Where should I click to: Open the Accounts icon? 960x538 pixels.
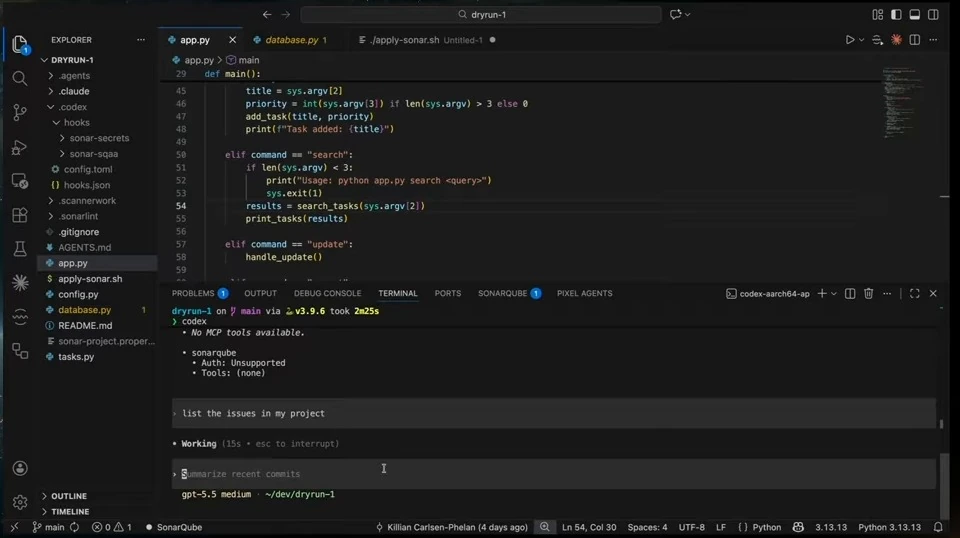pyautogui.click(x=20, y=468)
